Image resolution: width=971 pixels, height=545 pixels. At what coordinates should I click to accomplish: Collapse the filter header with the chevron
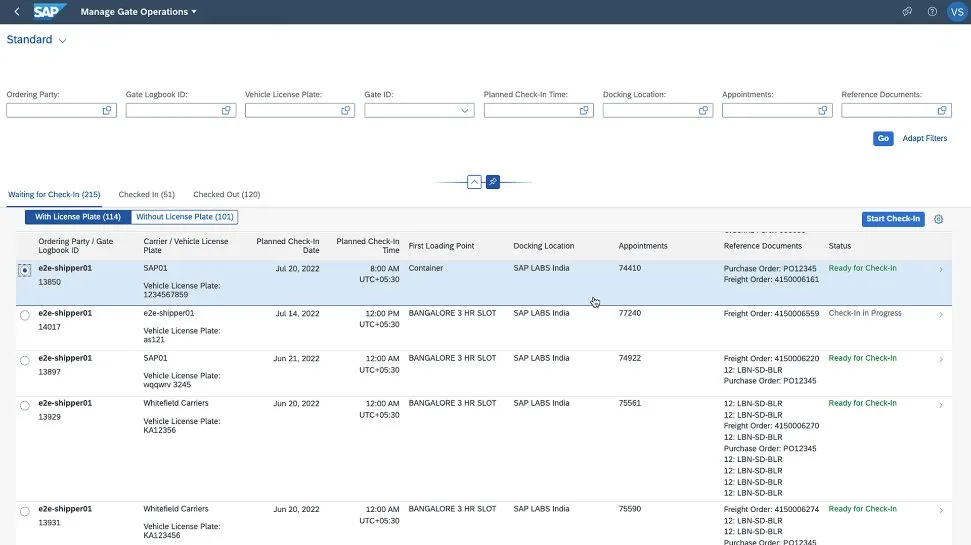475,182
